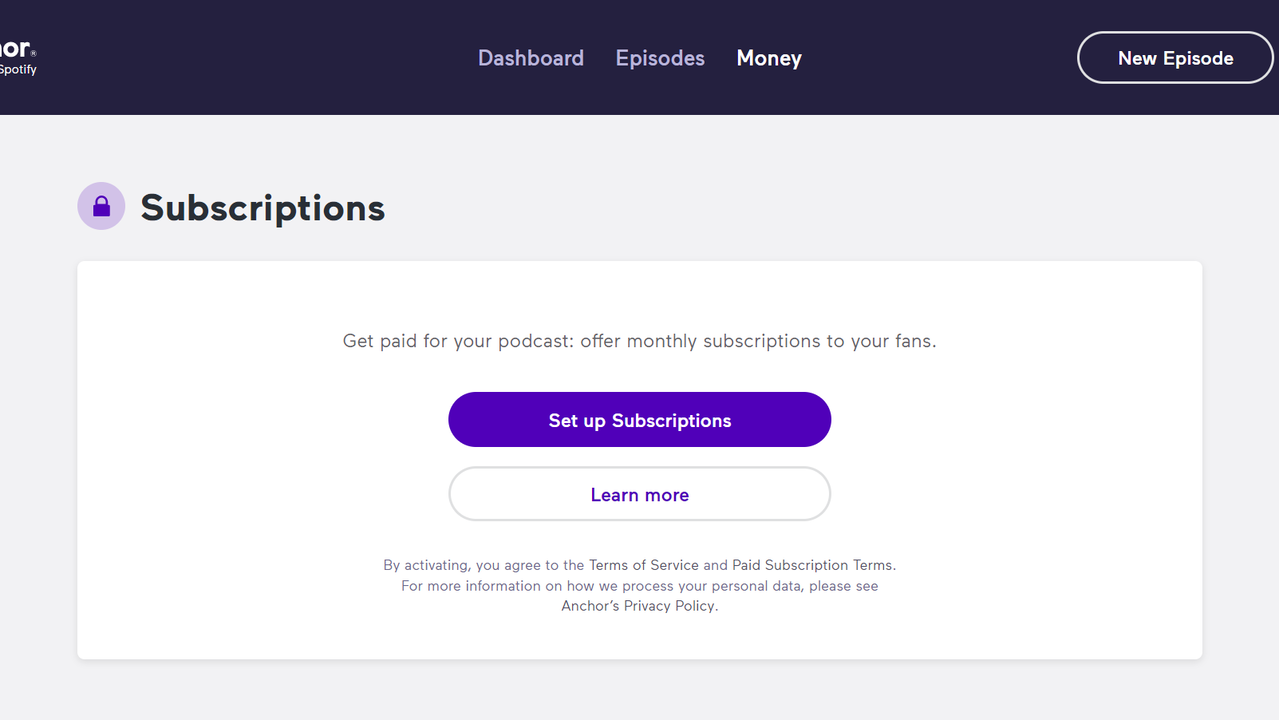1279x720 pixels.
Task: Follow the Anchor's Privacy Policy link
Action: 638,605
